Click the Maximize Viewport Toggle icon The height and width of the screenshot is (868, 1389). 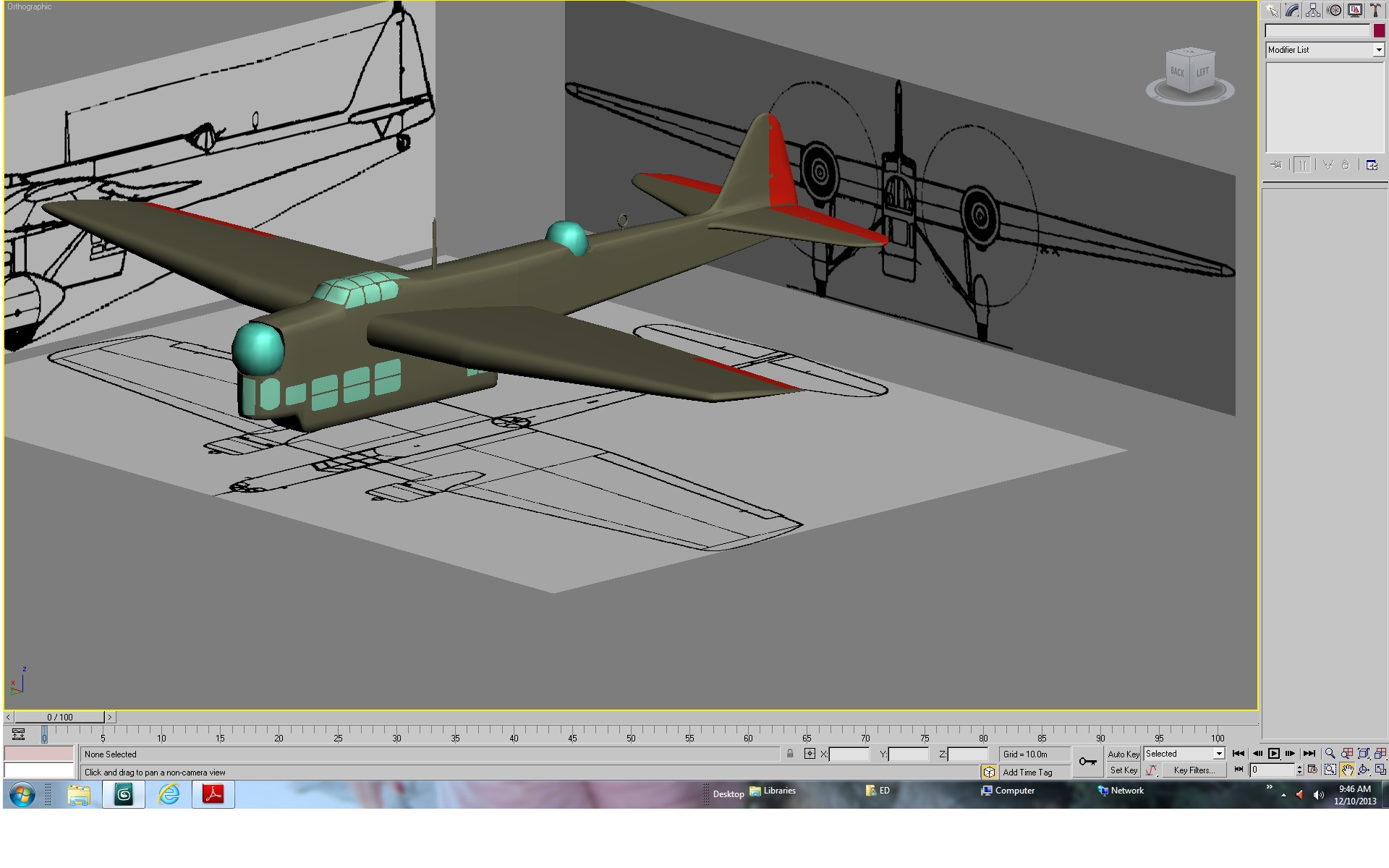tap(1380, 770)
